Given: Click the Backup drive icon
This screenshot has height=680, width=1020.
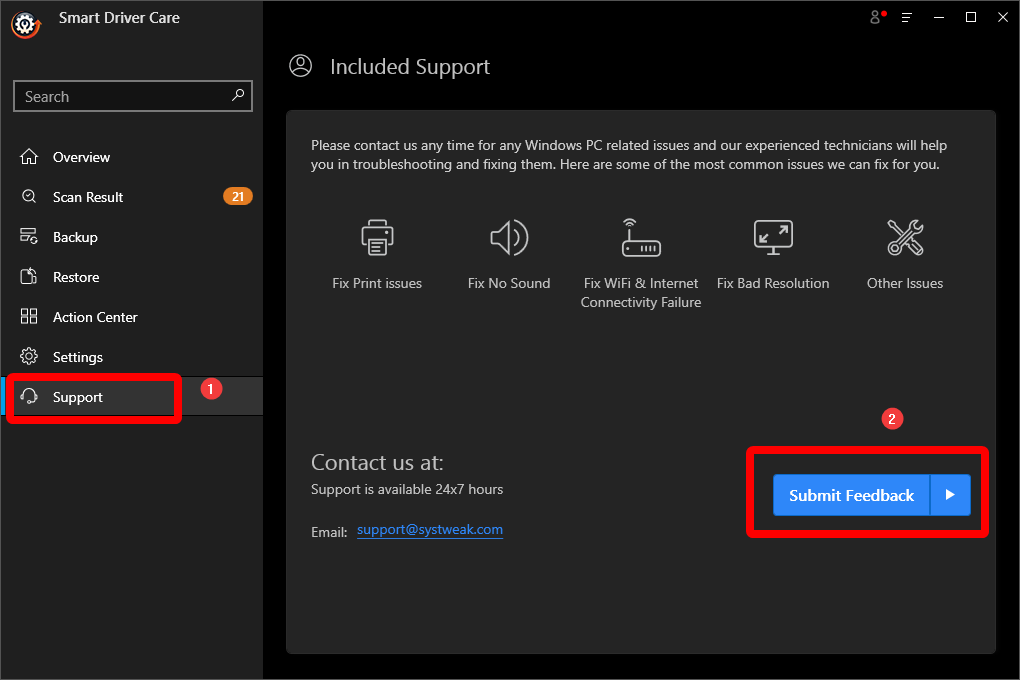Looking at the screenshot, I should point(29,236).
